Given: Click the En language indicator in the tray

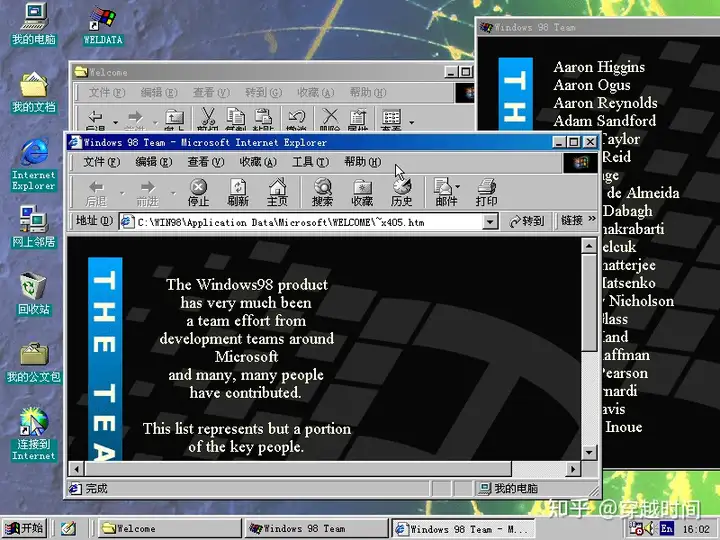Looking at the screenshot, I should (666, 529).
